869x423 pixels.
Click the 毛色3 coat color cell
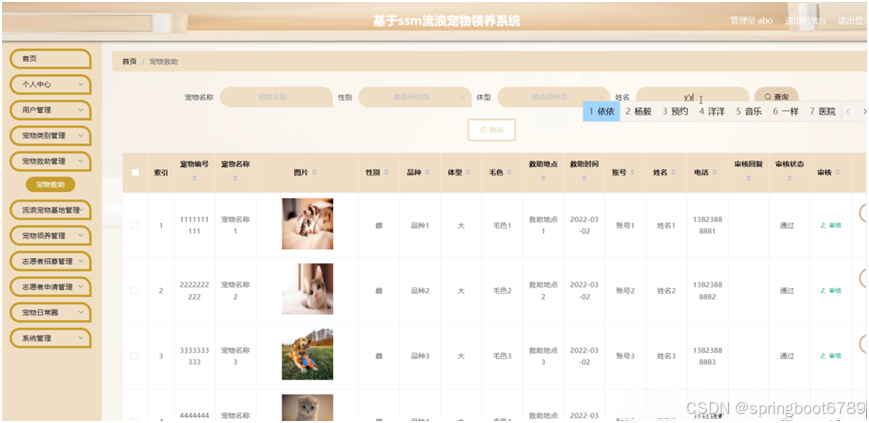[502, 356]
